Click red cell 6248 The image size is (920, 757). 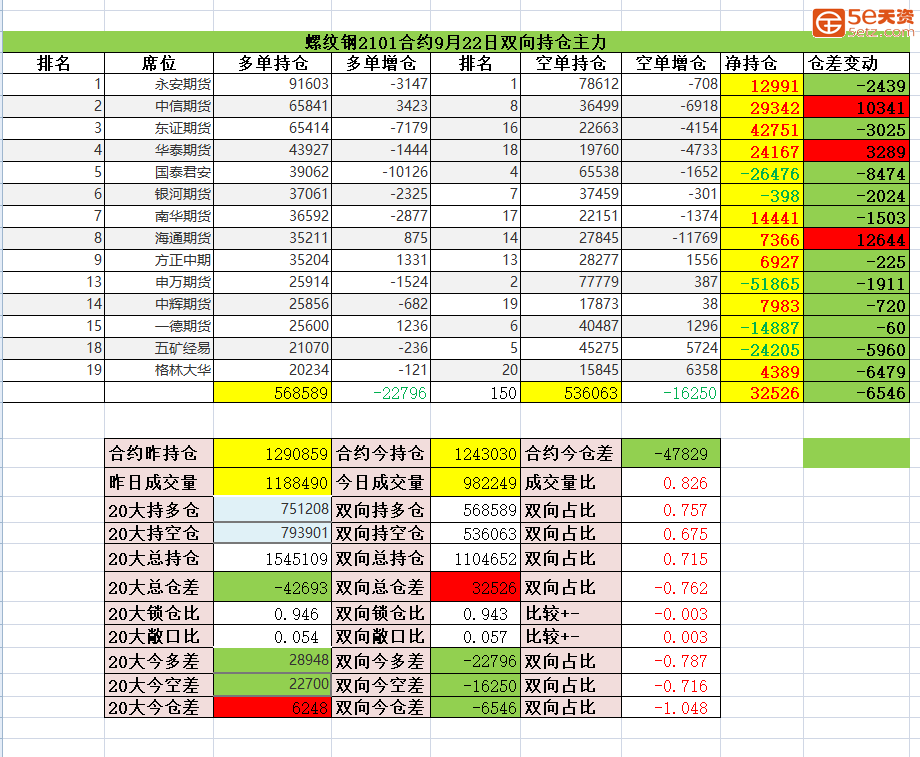pos(273,708)
